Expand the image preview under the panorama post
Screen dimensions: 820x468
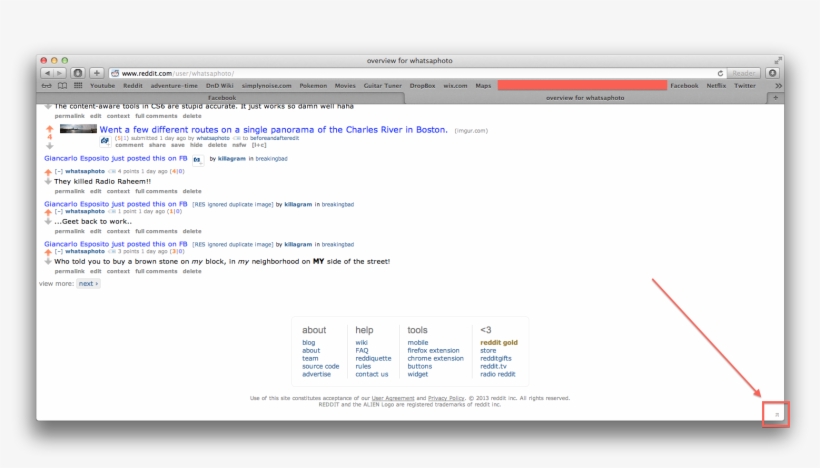point(105,141)
